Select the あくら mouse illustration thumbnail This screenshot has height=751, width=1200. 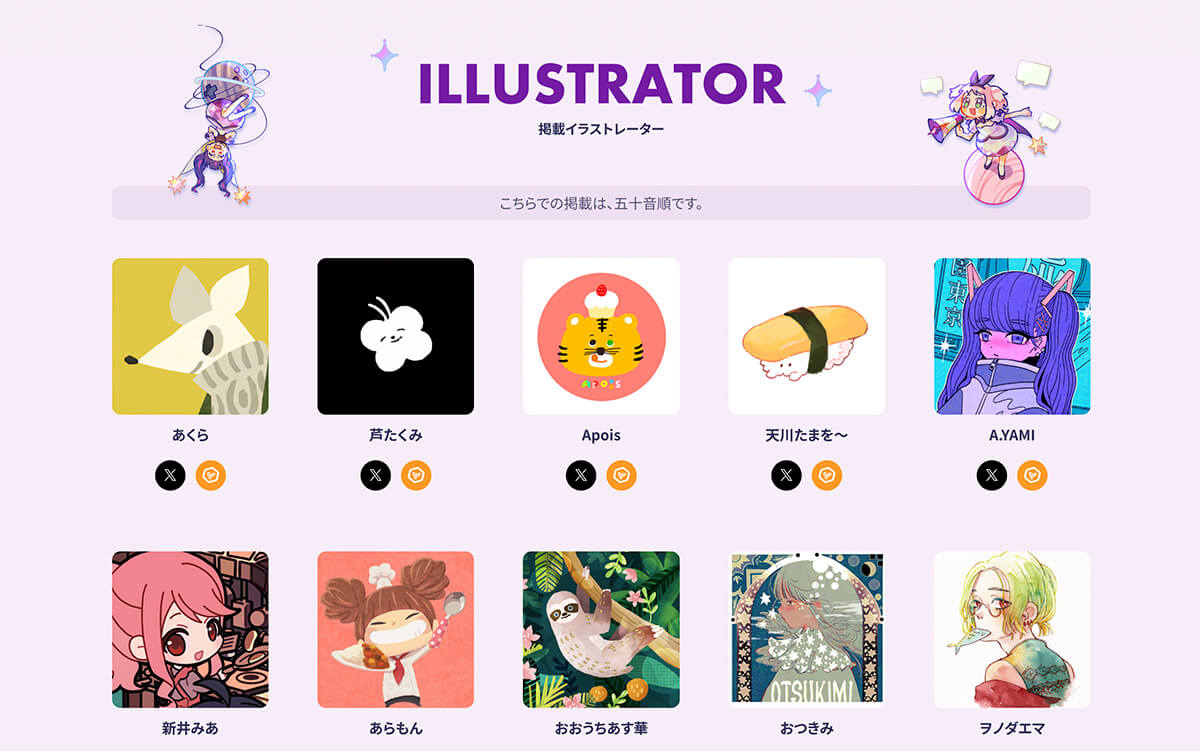[x=190, y=336]
